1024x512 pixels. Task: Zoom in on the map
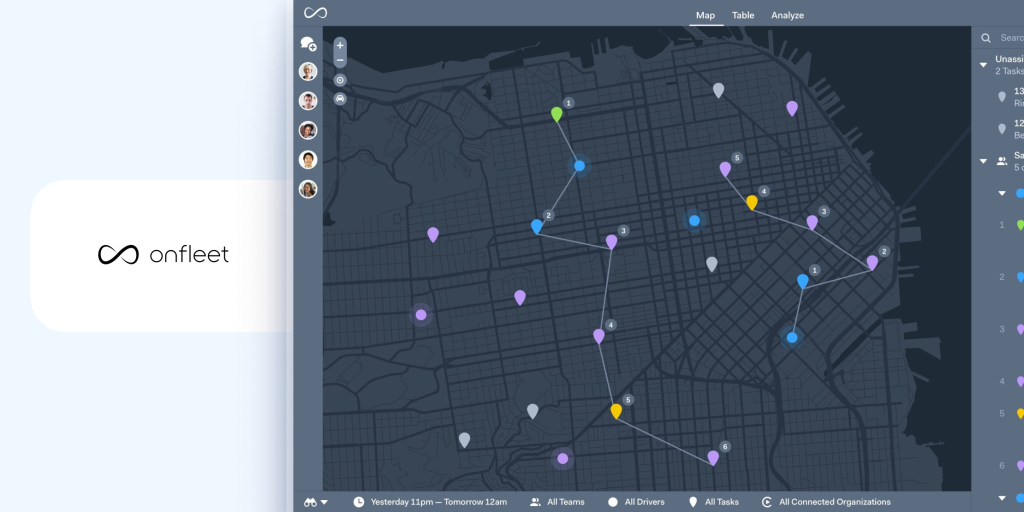click(340, 45)
